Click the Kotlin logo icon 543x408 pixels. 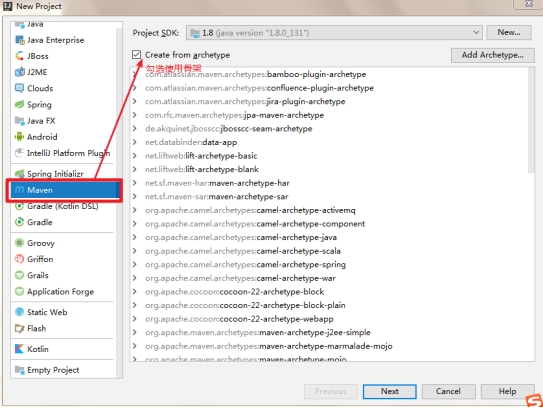19,349
